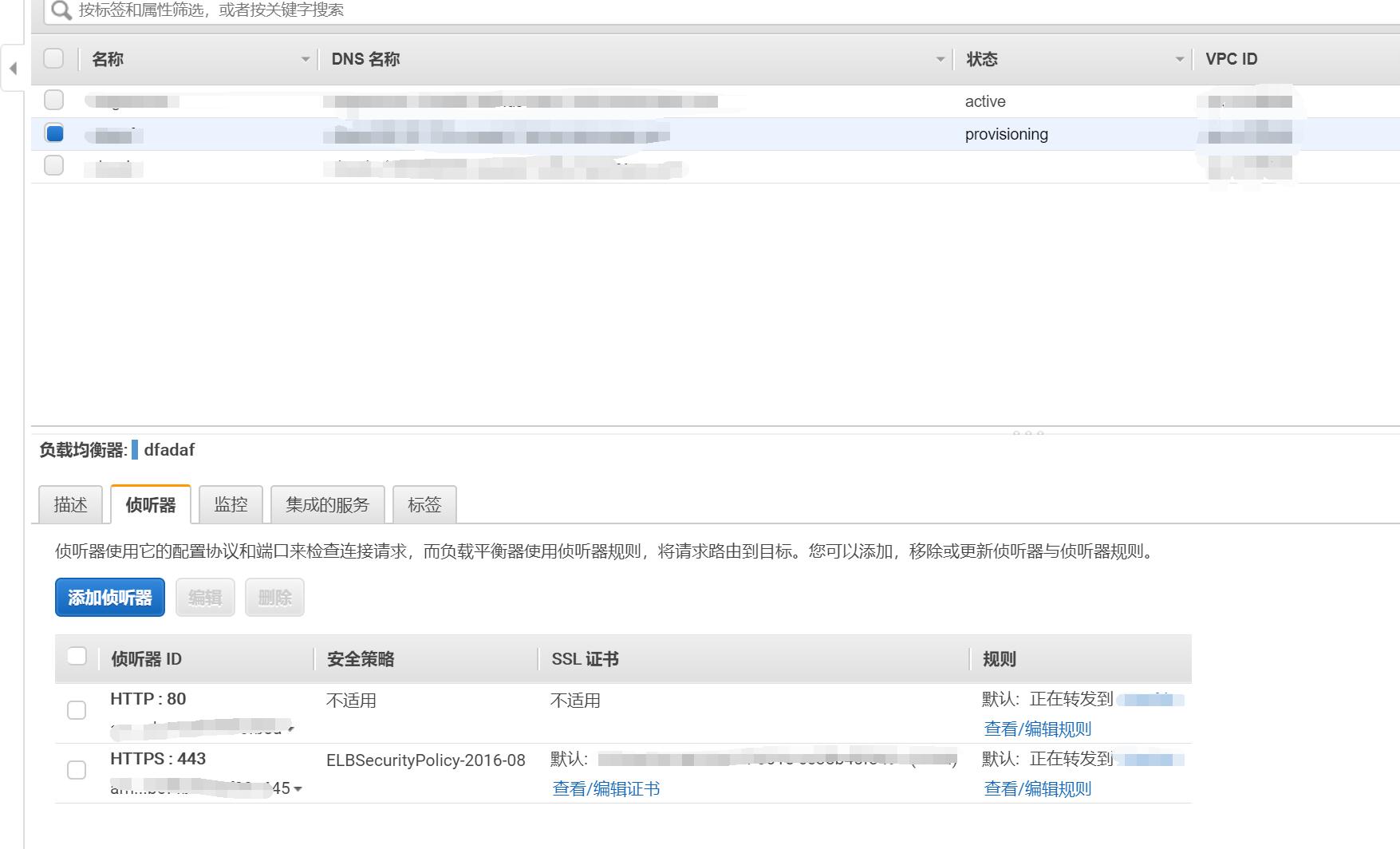1400x849 pixels.
Task: Open 查看/编辑规则 link for HTTPS : 443
Action: tap(1037, 788)
